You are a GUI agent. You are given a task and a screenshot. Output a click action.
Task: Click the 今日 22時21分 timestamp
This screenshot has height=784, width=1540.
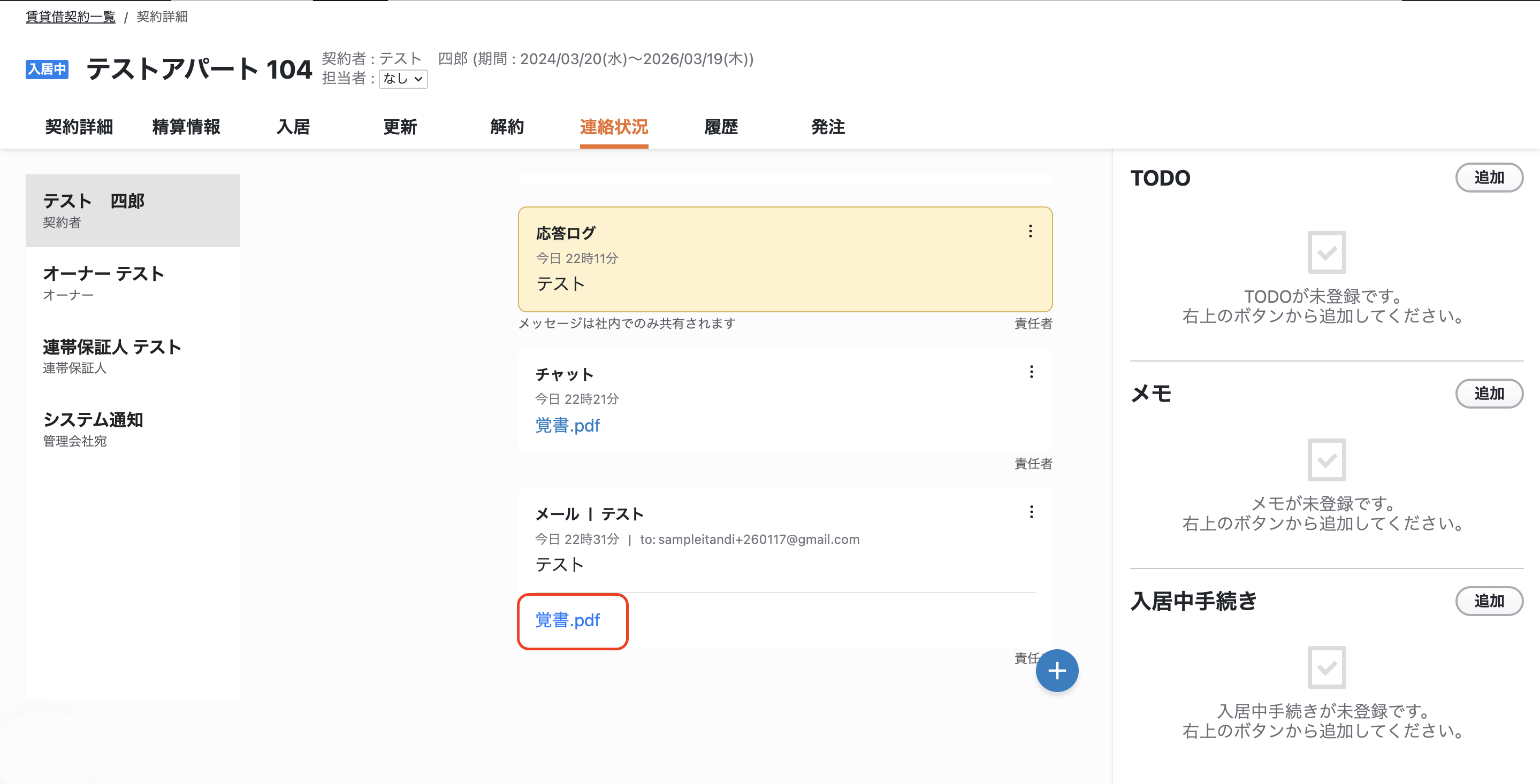pyautogui.click(x=577, y=399)
